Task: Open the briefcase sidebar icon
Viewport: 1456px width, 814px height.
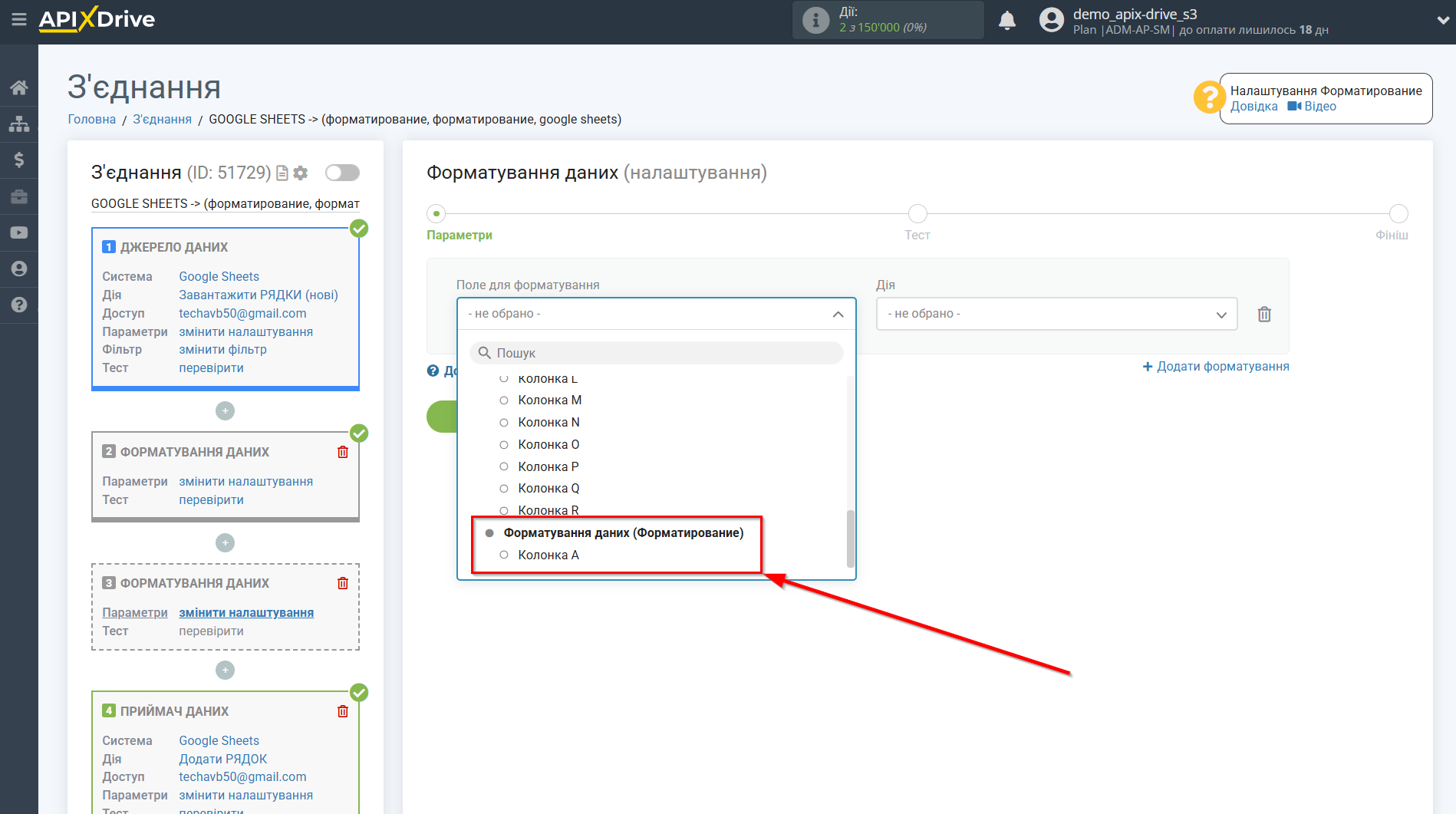Action: [x=19, y=196]
